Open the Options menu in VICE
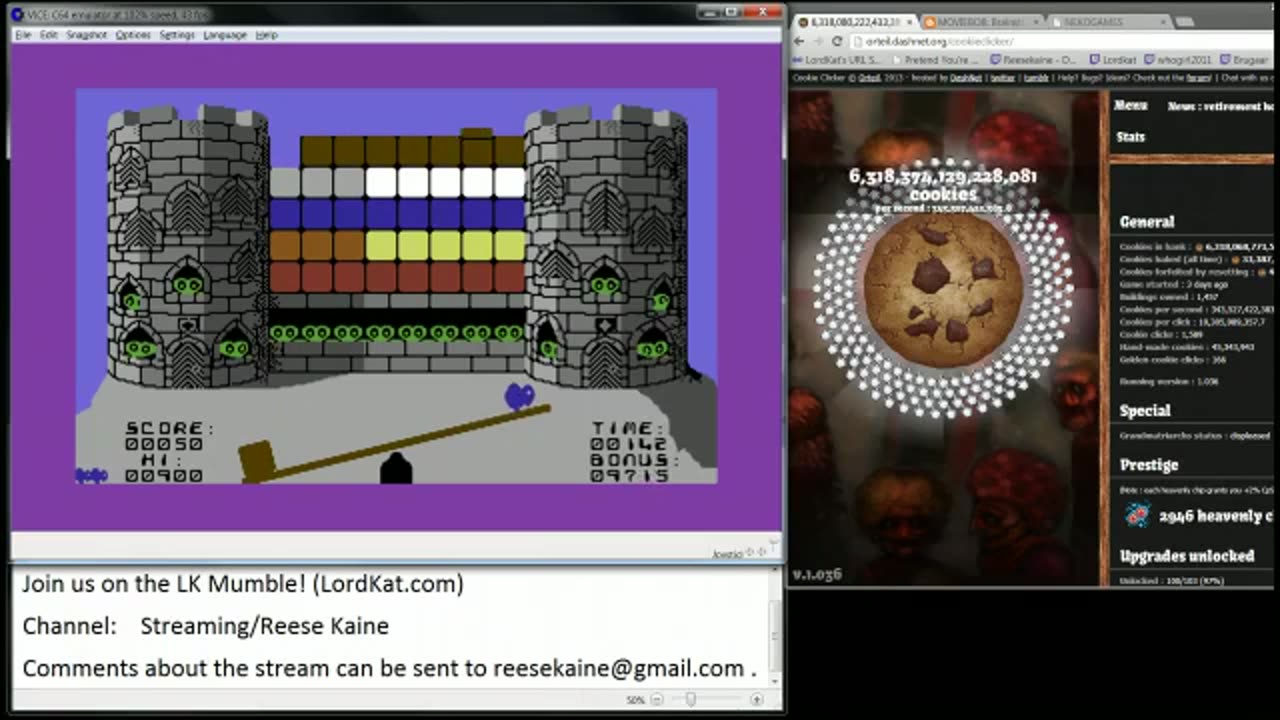 (x=133, y=35)
